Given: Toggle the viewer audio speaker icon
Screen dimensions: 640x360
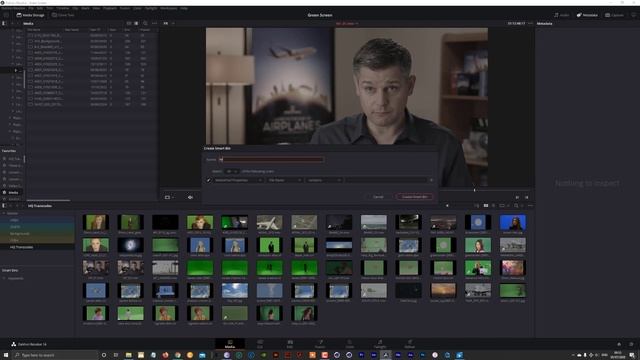Looking at the screenshot, I should 190,197.
